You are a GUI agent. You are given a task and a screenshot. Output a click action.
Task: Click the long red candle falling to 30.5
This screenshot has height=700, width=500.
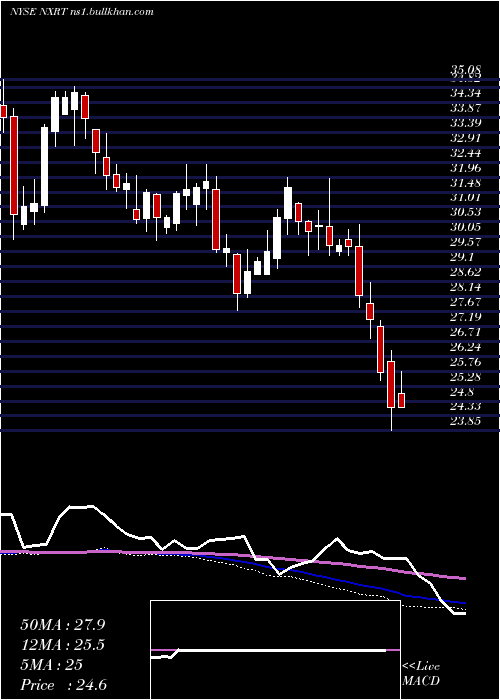pos(14,165)
